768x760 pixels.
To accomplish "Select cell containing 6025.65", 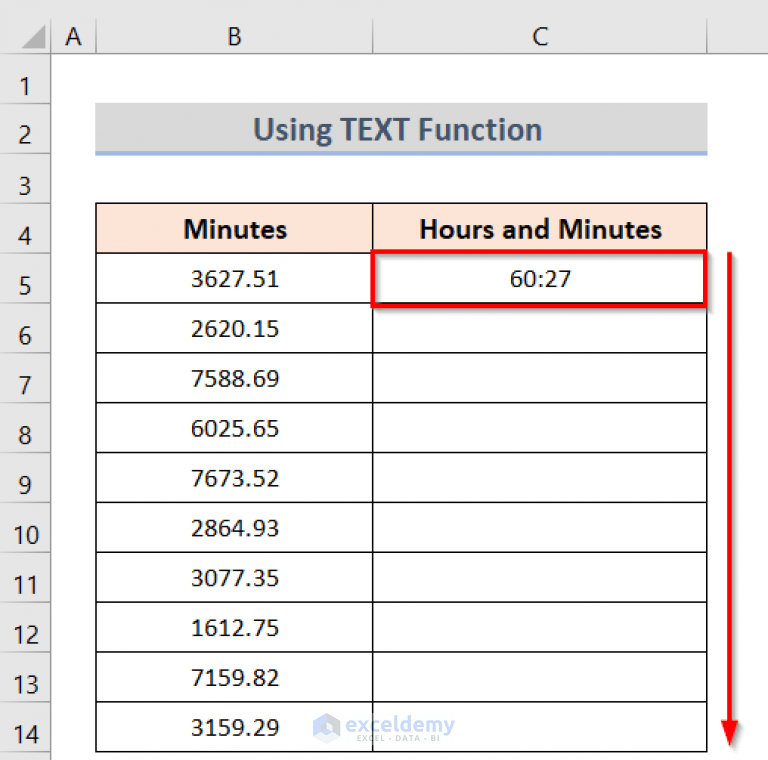I will click(x=234, y=428).
